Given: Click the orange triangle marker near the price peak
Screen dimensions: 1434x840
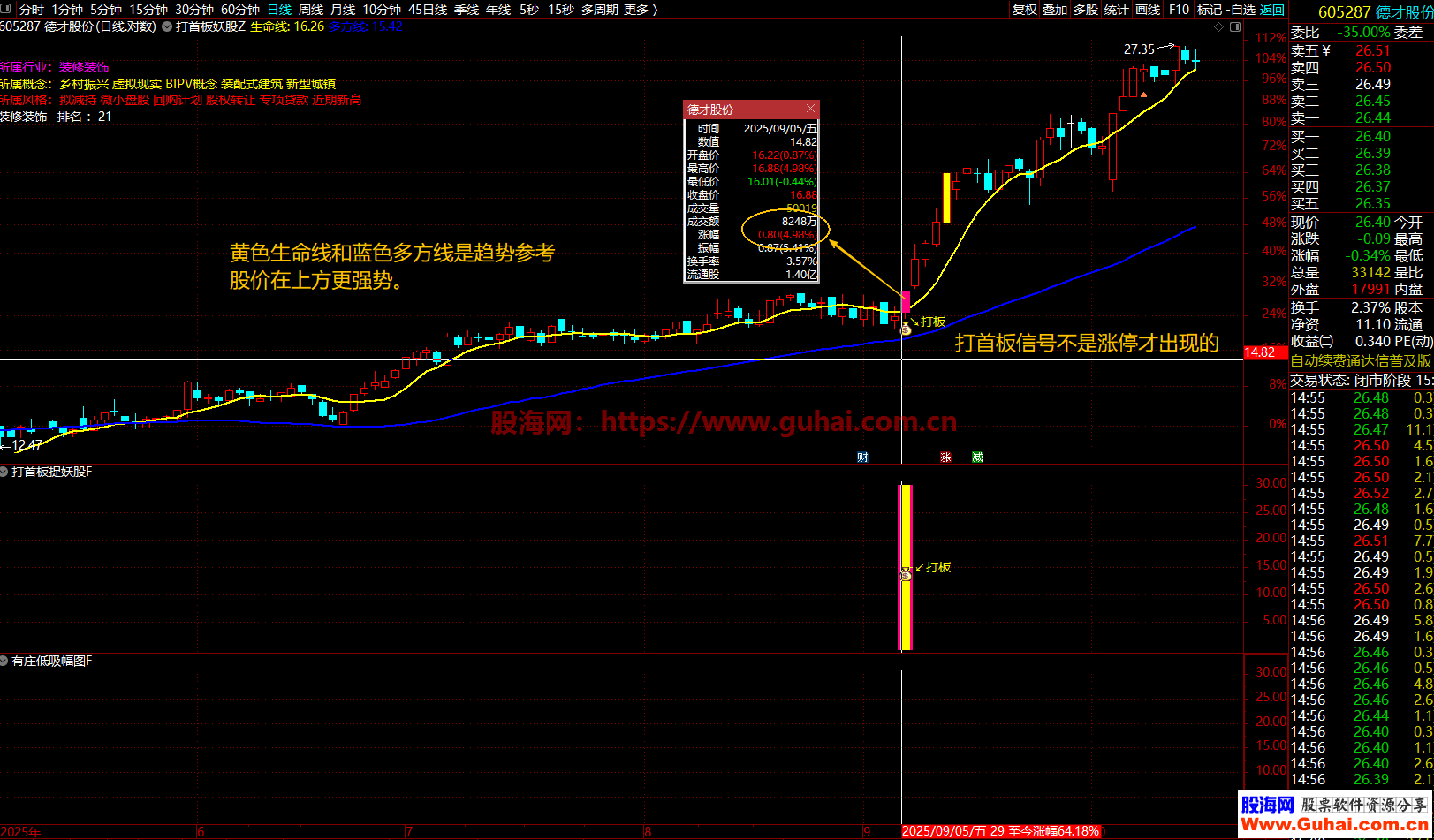Looking at the screenshot, I should pos(1144,94).
